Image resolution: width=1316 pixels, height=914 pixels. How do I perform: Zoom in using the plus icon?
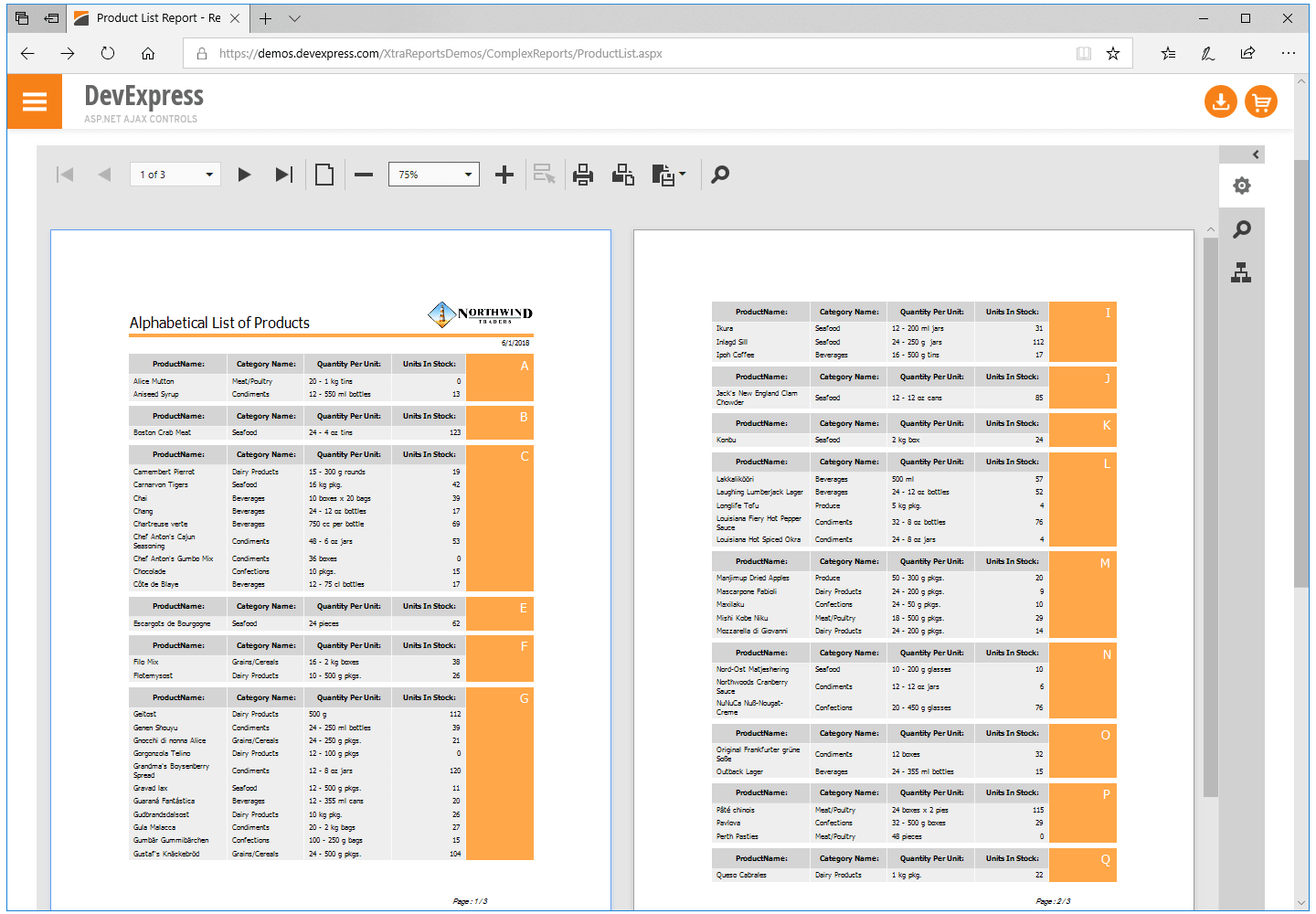click(504, 174)
